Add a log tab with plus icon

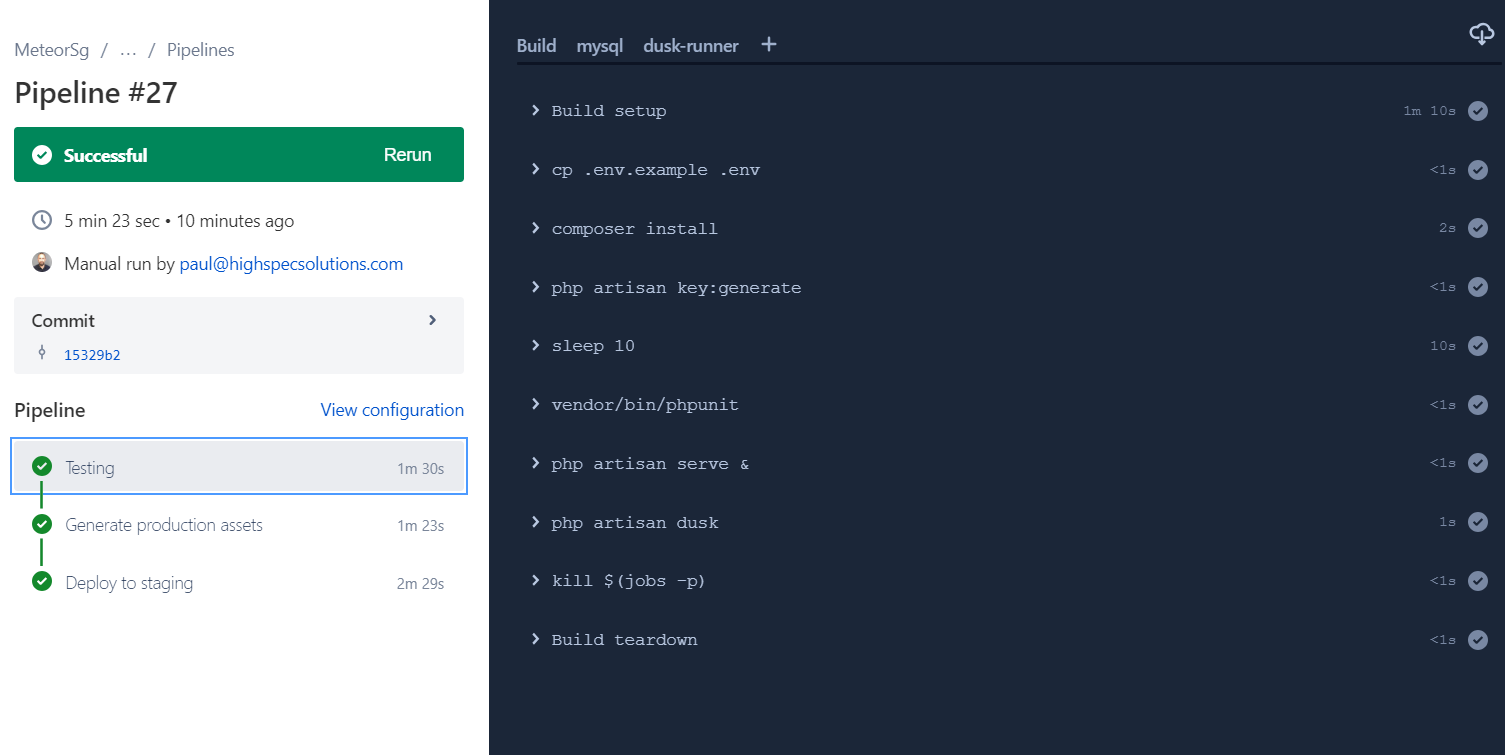click(768, 45)
